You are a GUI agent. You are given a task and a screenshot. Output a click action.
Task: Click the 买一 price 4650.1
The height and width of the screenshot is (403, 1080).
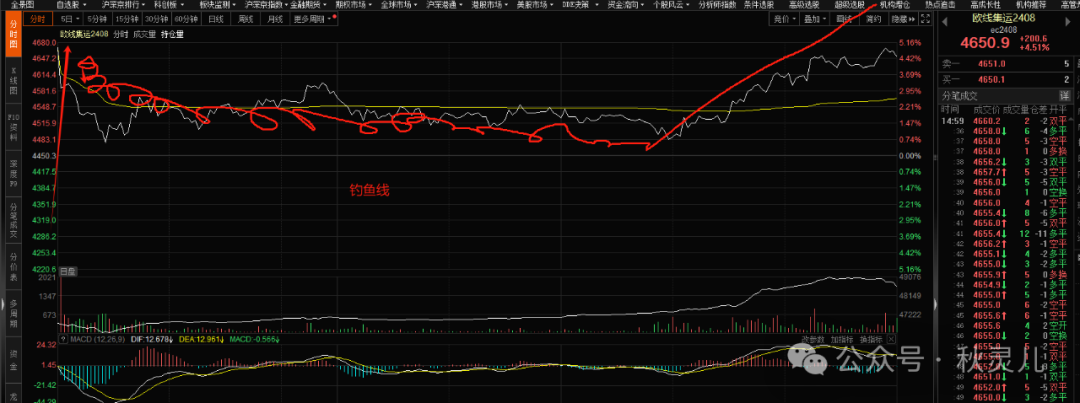point(992,80)
